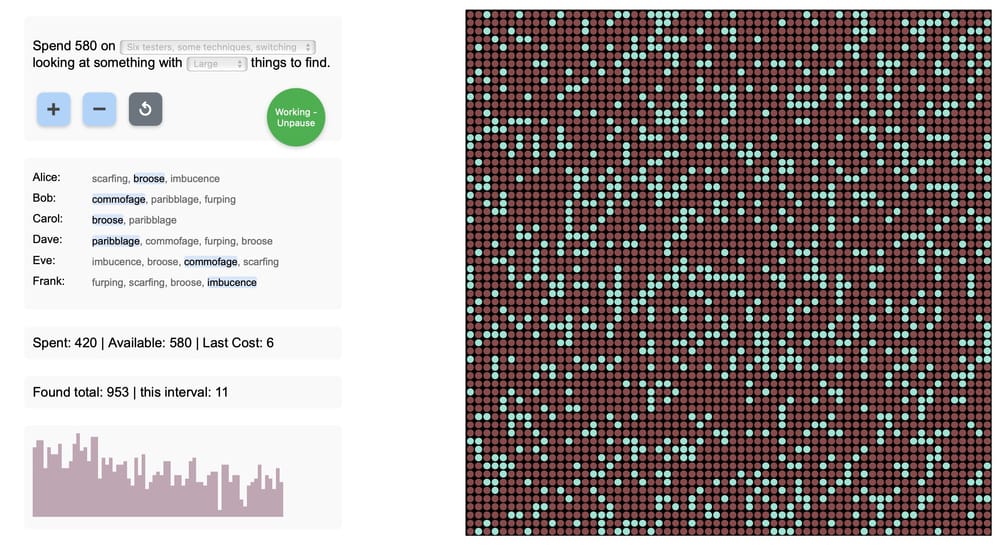The image size is (1000, 545).
Task: Click the found-per-interval histogram chart
Action: pos(158,475)
